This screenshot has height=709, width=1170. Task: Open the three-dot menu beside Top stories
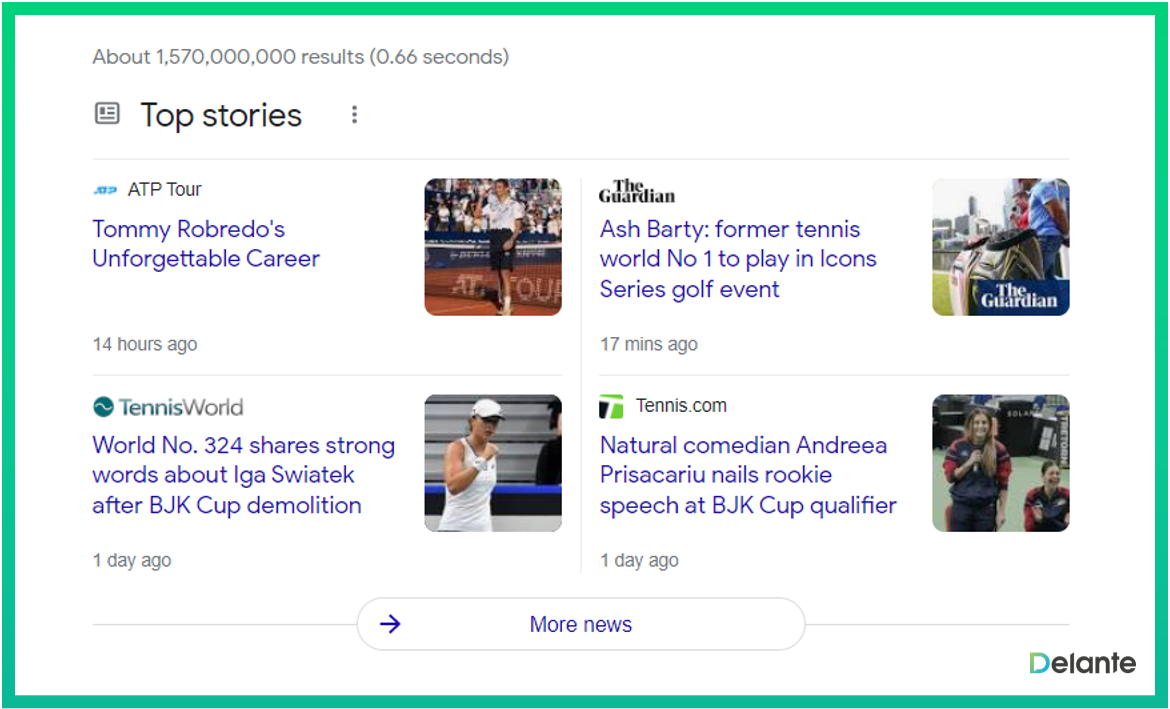[354, 115]
